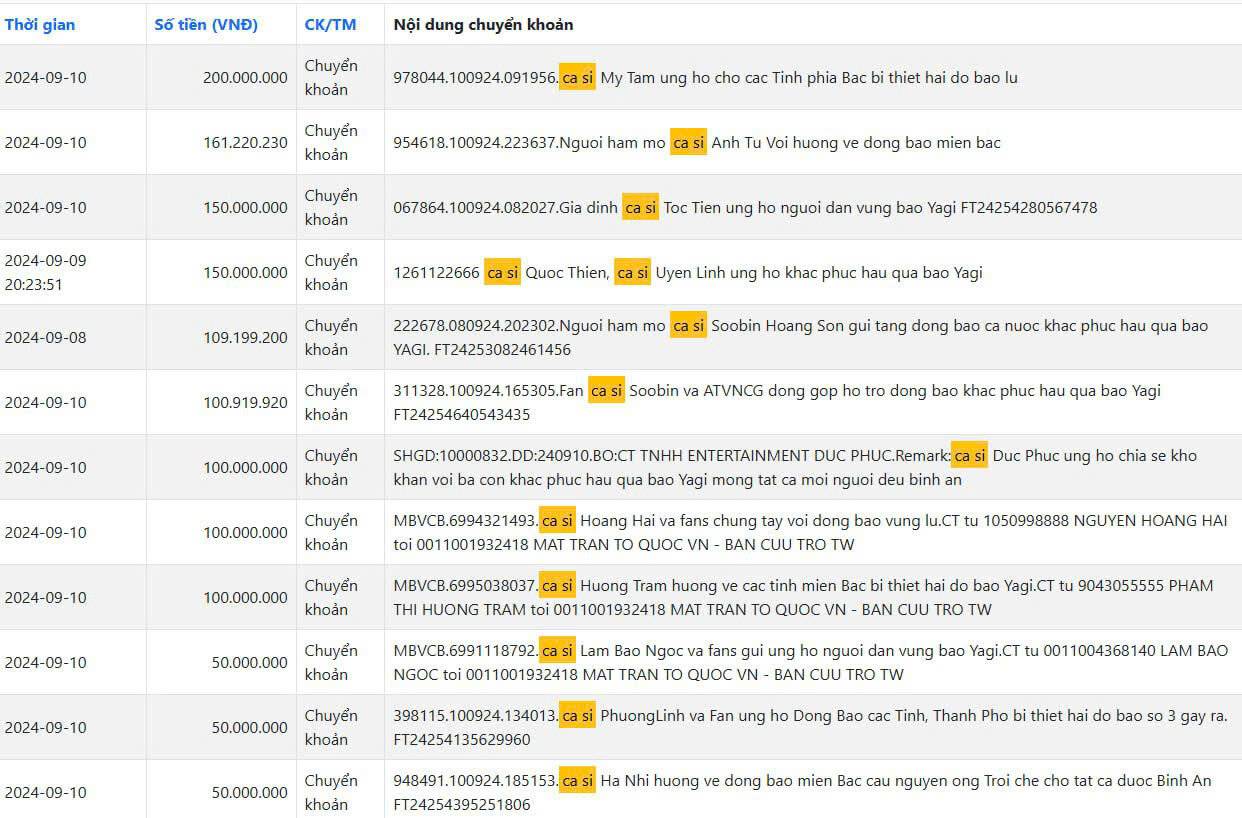Select the 109.199.200 amount cell

pyautogui.click(x=245, y=337)
